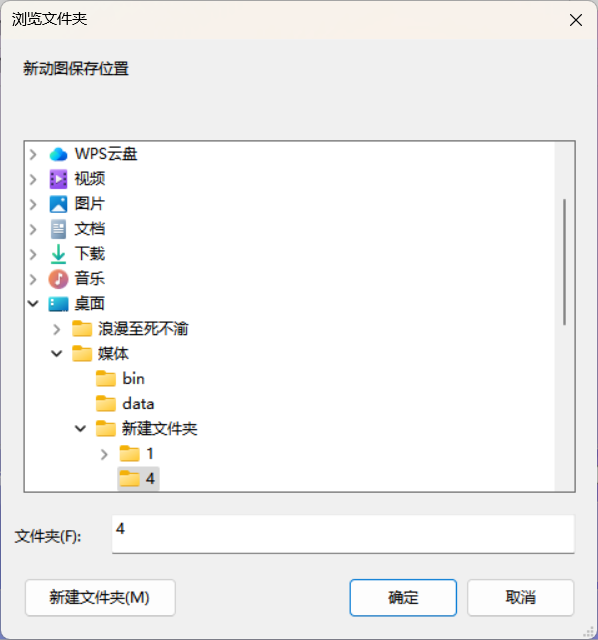Click the folder tree vertical scrollbar
This screenshot has height=640, width=598.
coord(565,262)
